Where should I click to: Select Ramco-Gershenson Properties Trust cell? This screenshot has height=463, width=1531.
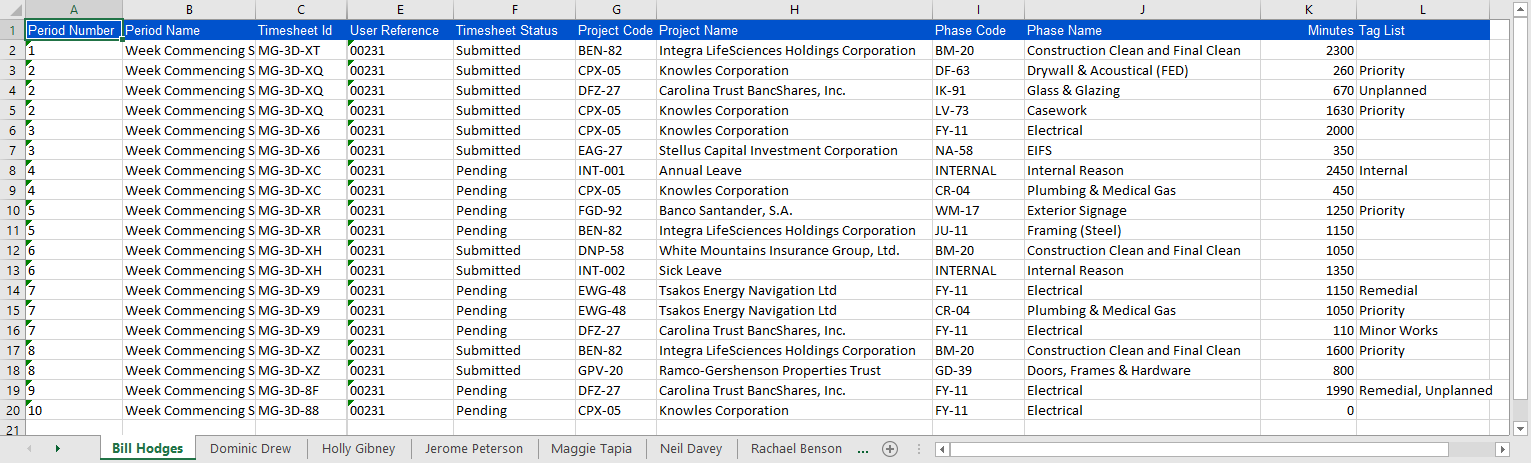(794, 370)
